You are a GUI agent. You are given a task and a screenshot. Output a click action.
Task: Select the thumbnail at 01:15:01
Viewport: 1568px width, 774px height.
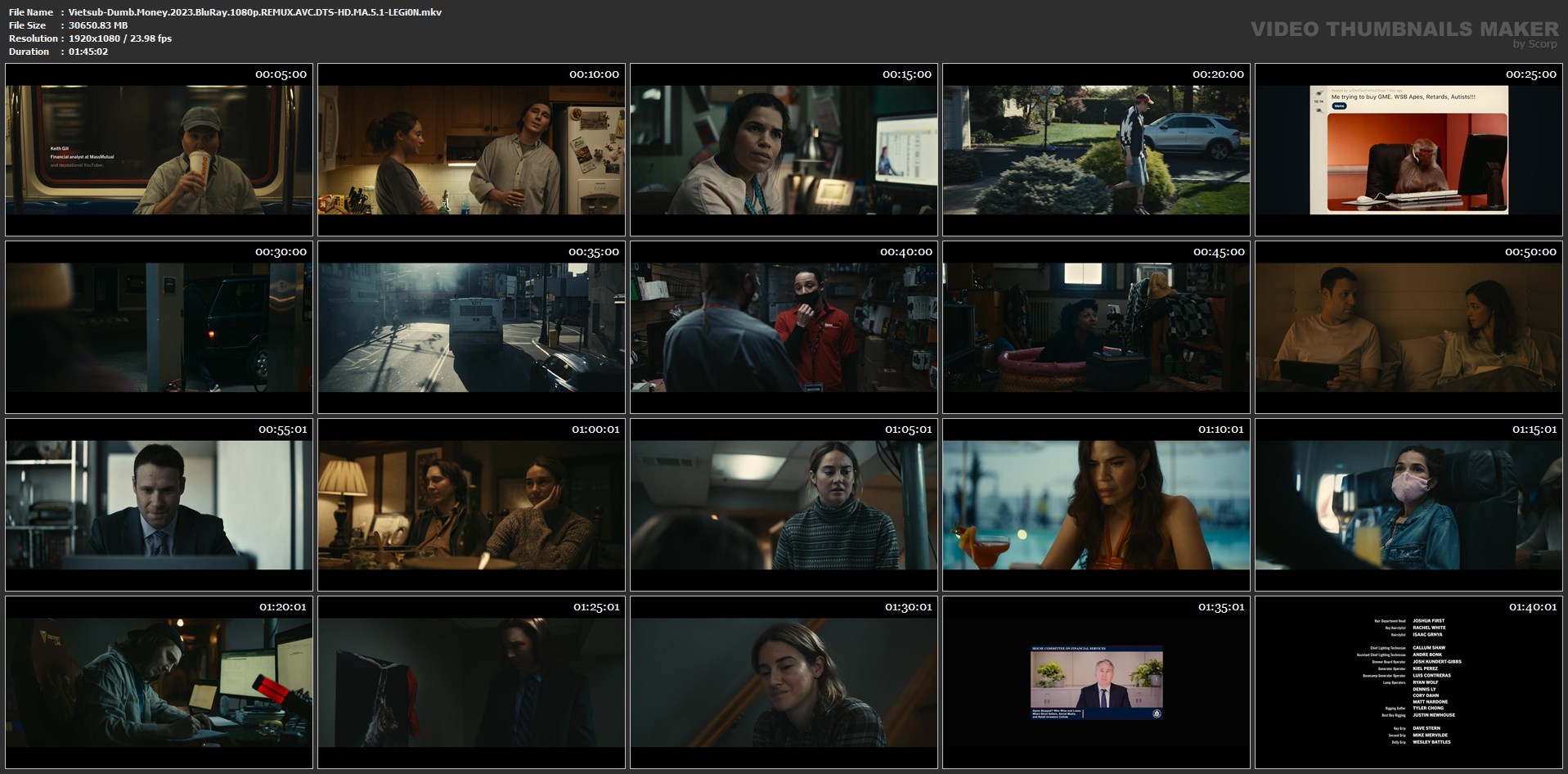[1409, 505]
